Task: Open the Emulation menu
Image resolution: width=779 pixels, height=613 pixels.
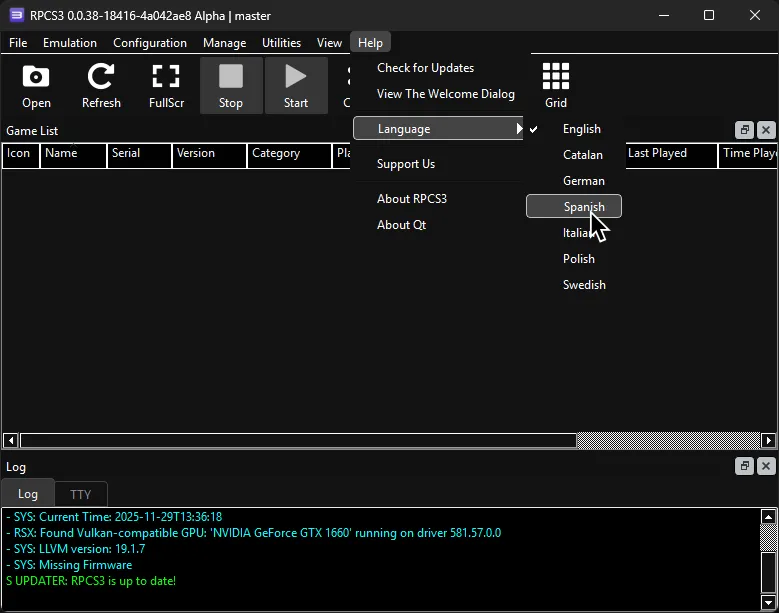Action: 70,43
